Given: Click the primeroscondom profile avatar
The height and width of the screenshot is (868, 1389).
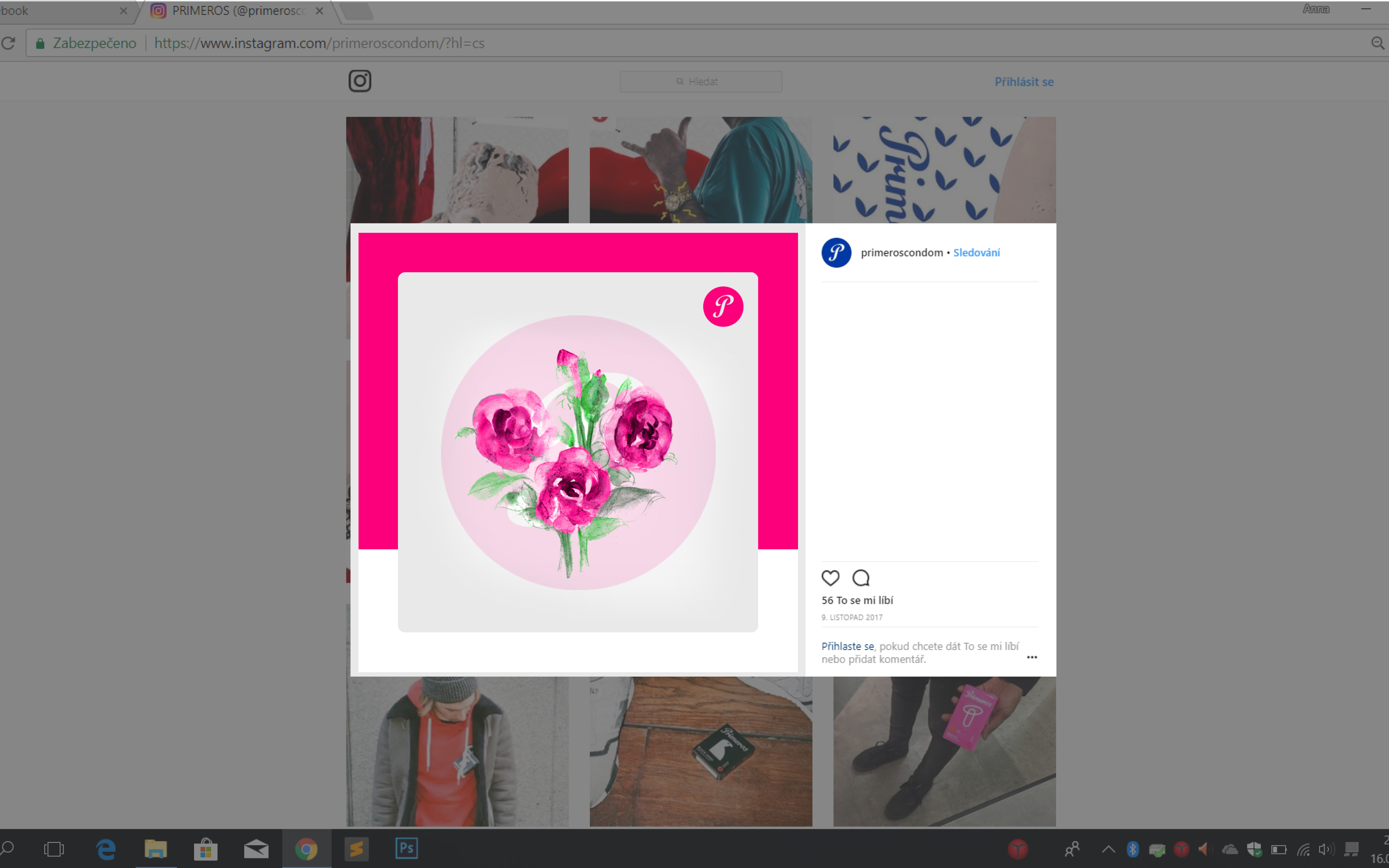Looking at the screenshot, I should tap(836, 253).
